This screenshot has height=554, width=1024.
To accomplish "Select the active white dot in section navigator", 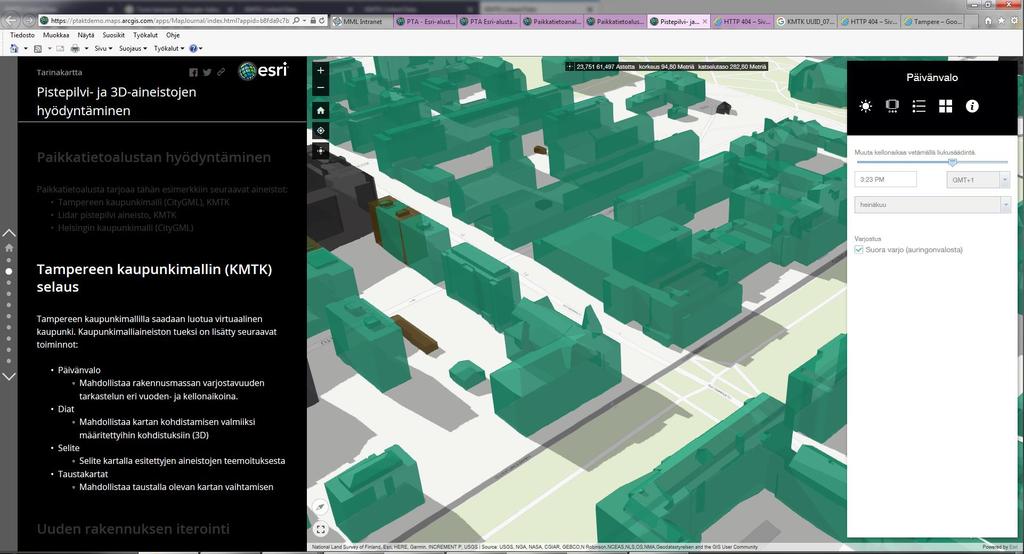I will (x=8, y=271).
